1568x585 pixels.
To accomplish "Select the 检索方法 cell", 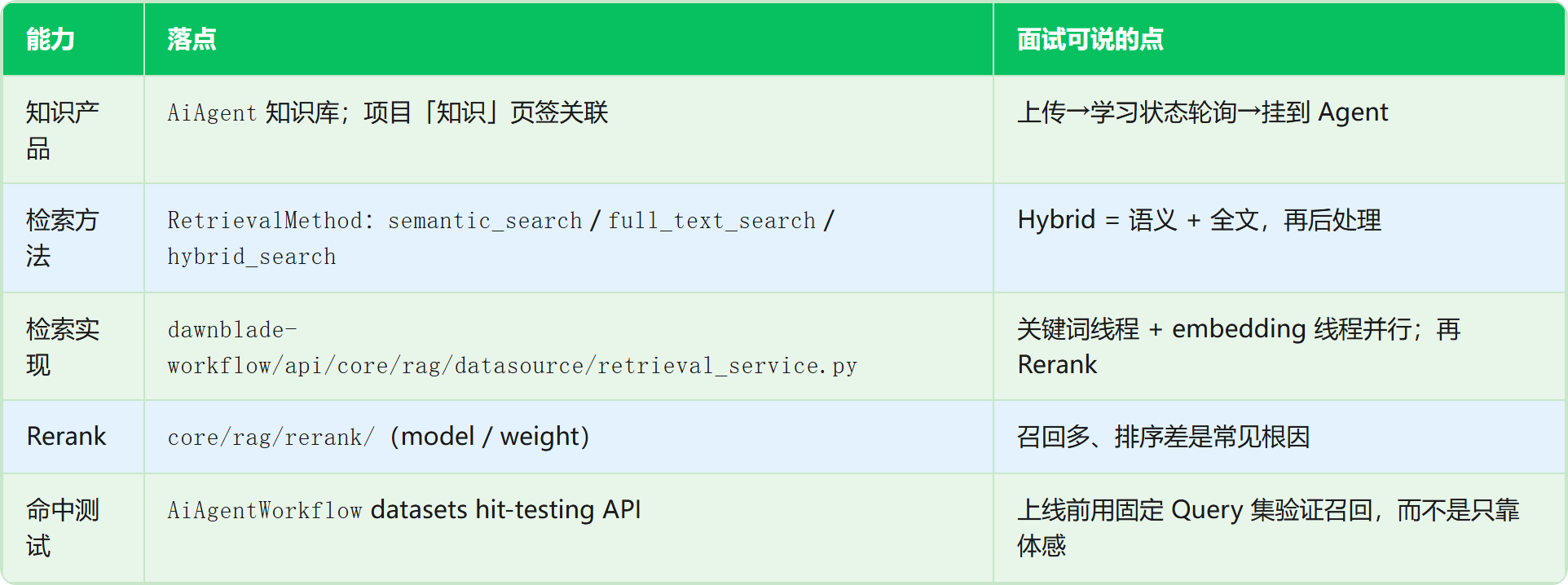I will [x=73, y=238].
